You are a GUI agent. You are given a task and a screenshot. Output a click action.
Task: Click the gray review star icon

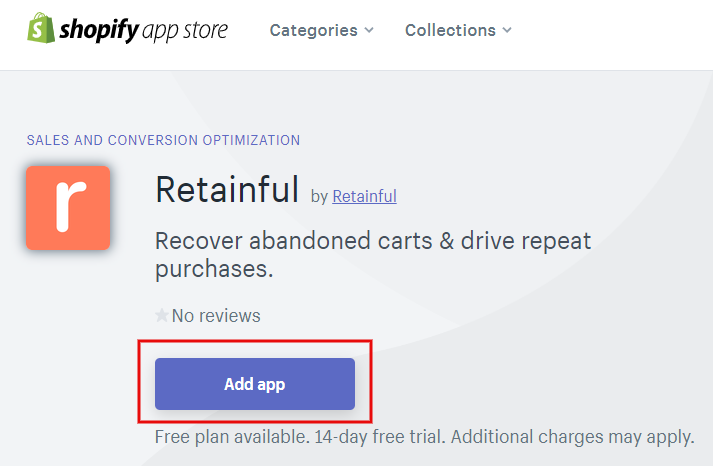(x=161, y=315)
